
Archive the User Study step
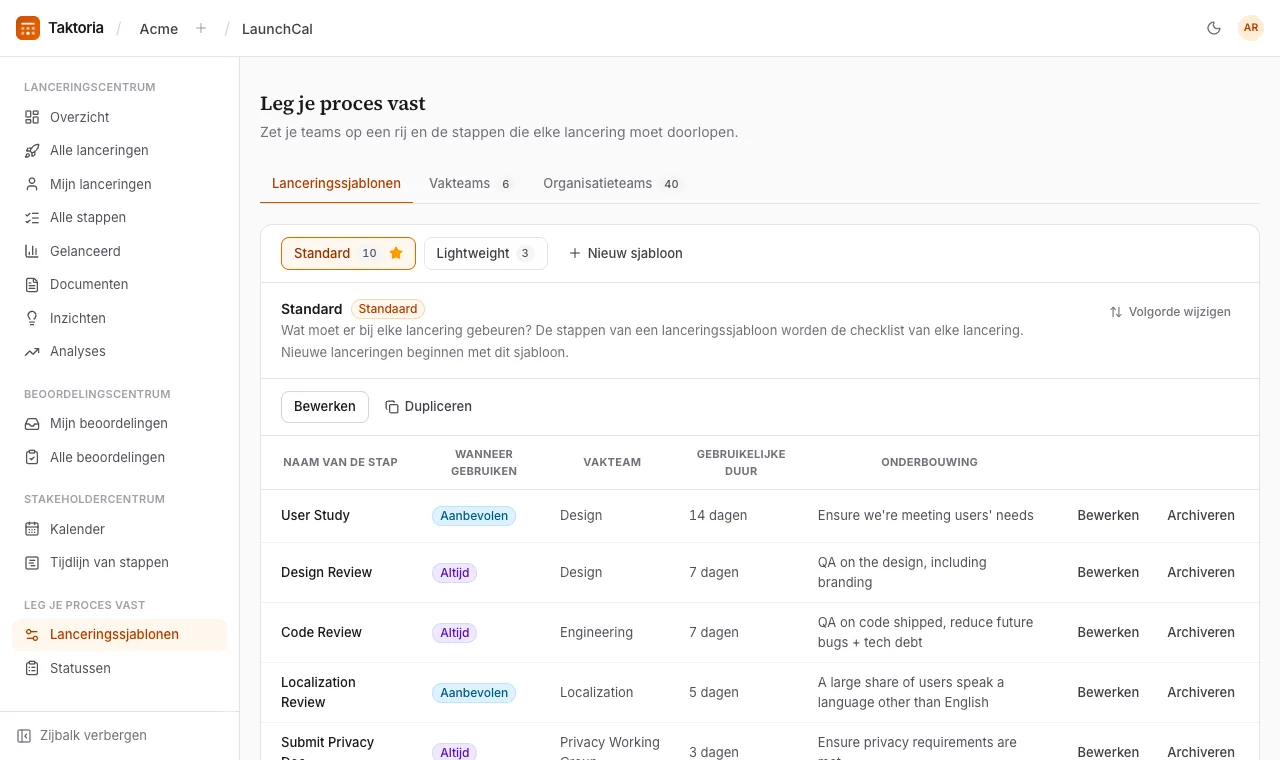[1201, 515]
